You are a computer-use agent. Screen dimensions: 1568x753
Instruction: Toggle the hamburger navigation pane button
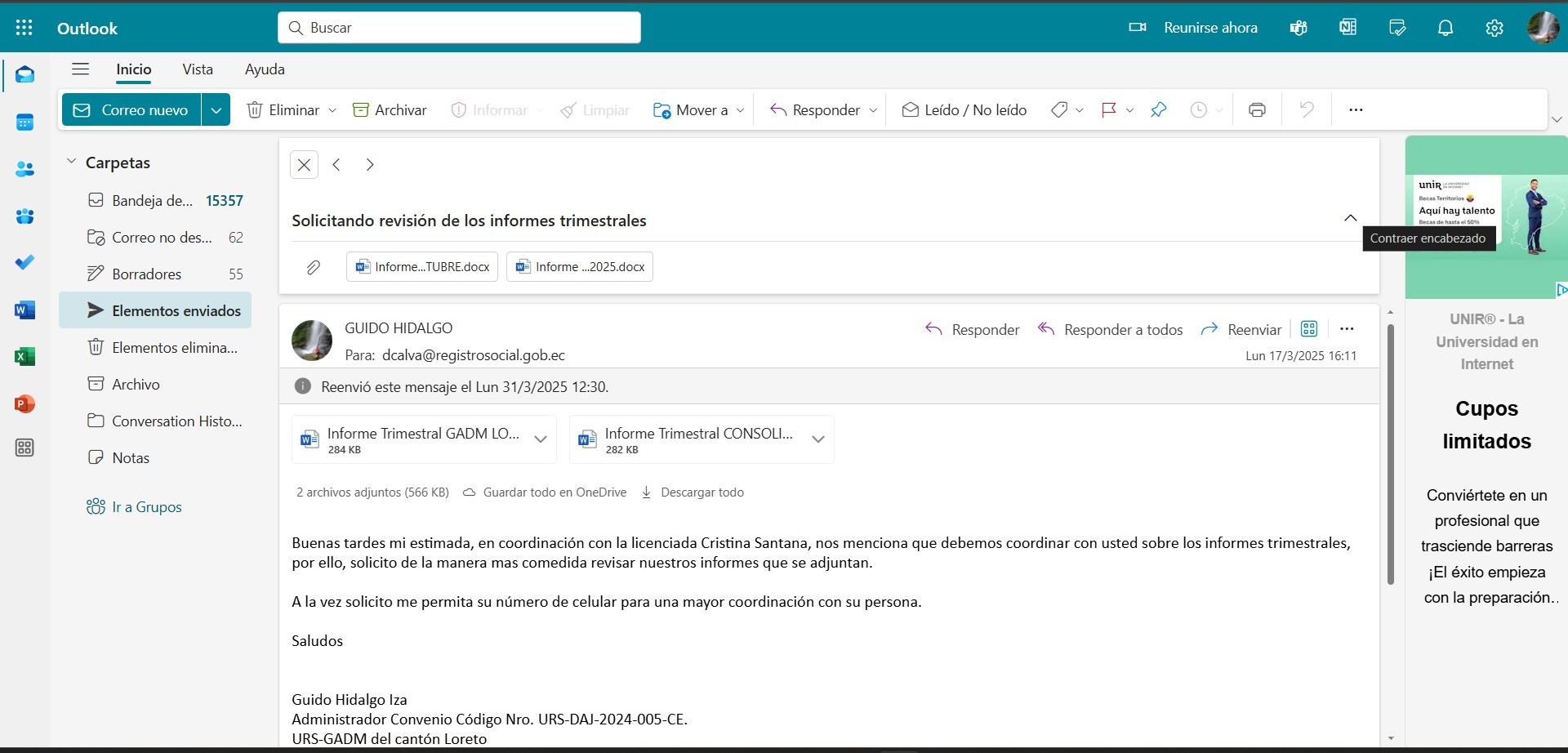point(80,69)
